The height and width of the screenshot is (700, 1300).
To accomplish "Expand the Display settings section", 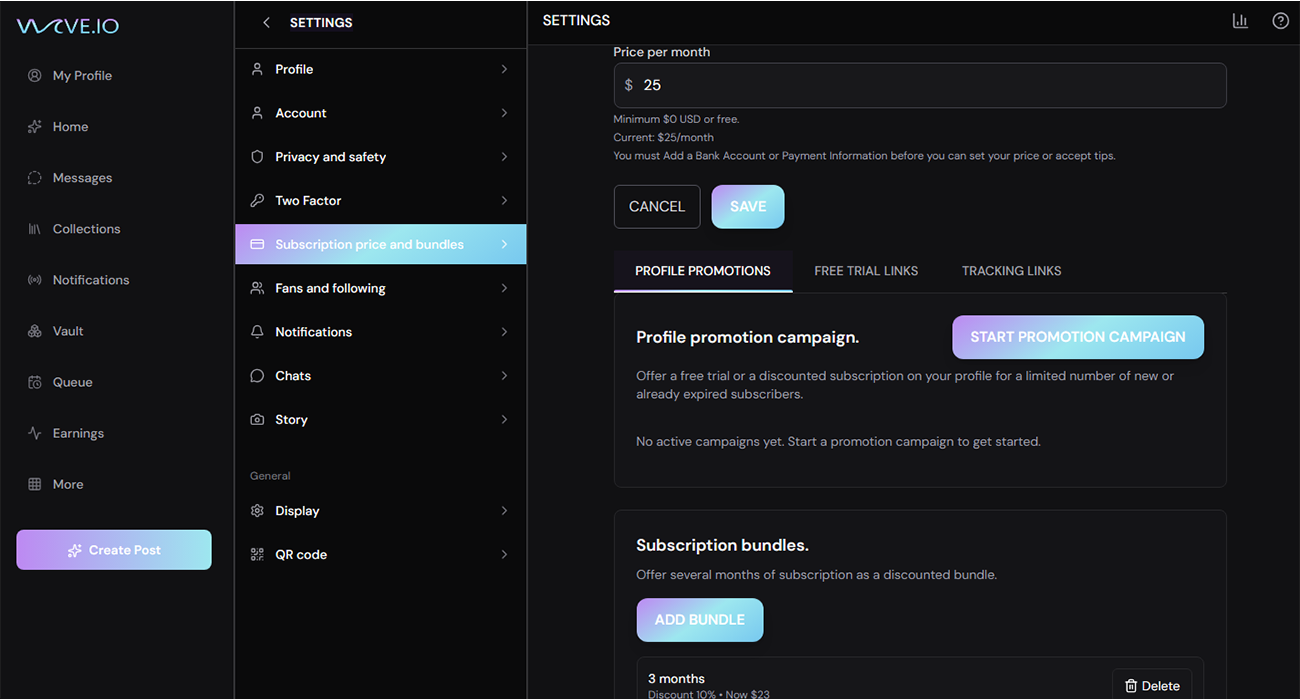I will [380, 511].
